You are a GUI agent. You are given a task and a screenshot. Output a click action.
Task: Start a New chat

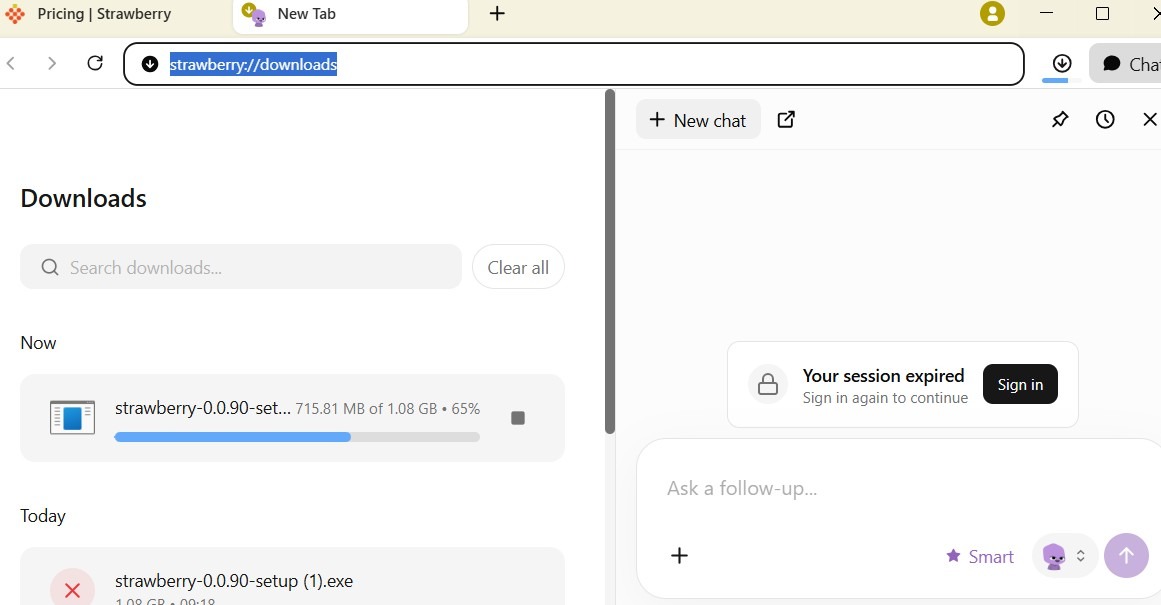click(x=698, y=120)
